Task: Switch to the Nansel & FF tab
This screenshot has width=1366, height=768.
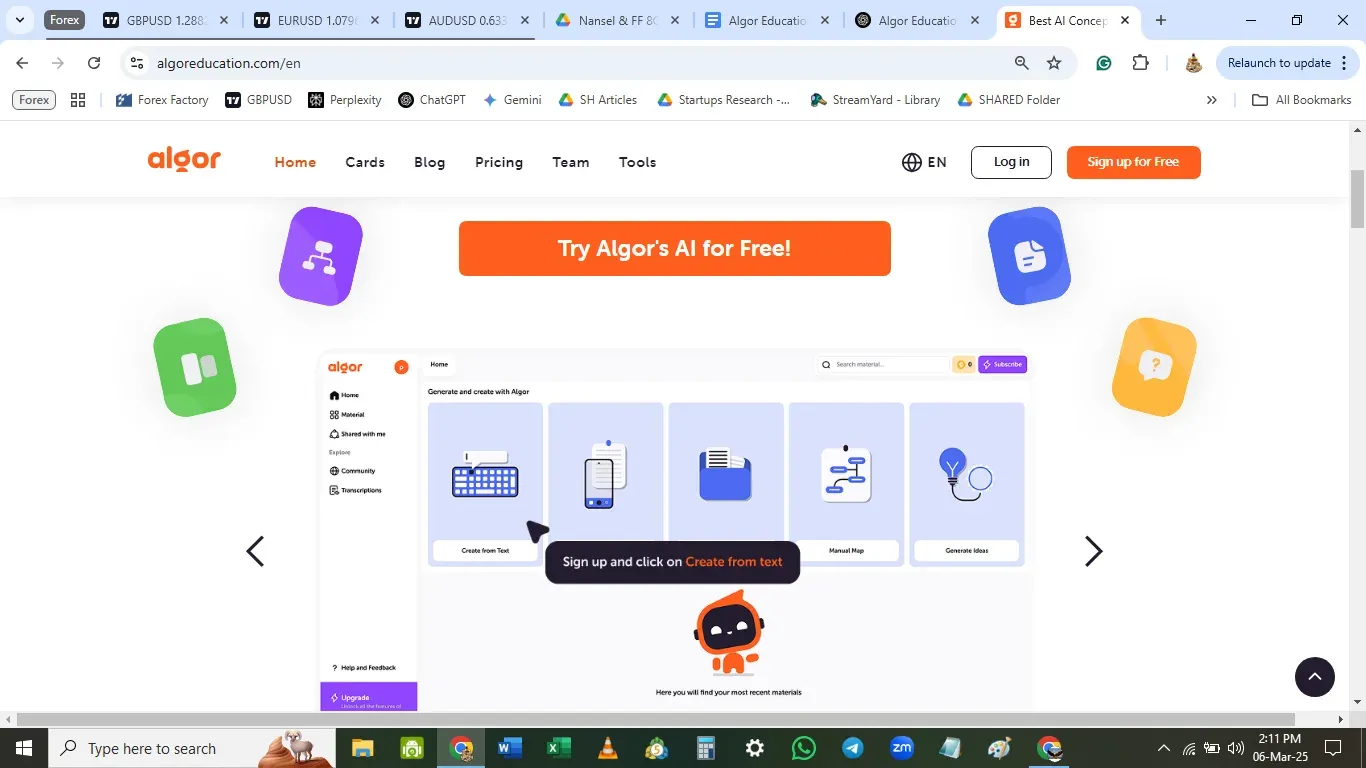Action: point(617,20)
